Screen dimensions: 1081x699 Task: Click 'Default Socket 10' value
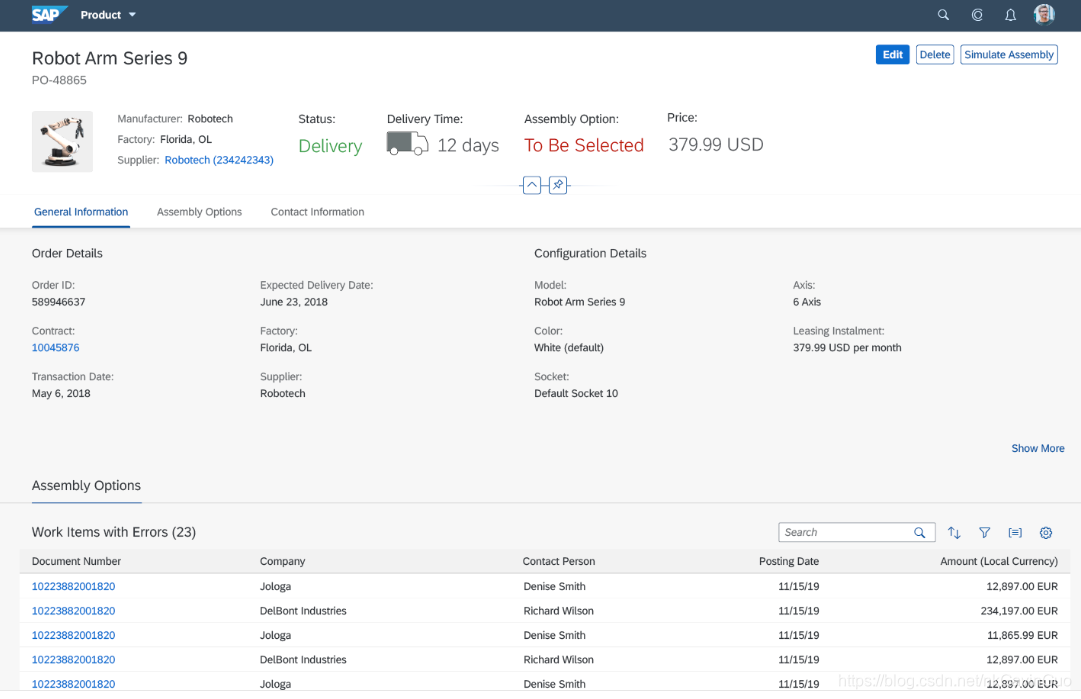(x=576, y=393)
